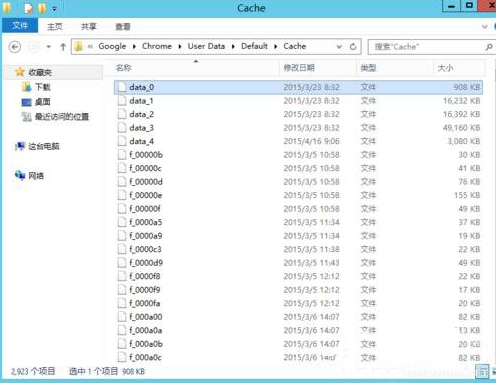
Task: Click the file icon of f_00000f
Action: (x=122, y=209)
